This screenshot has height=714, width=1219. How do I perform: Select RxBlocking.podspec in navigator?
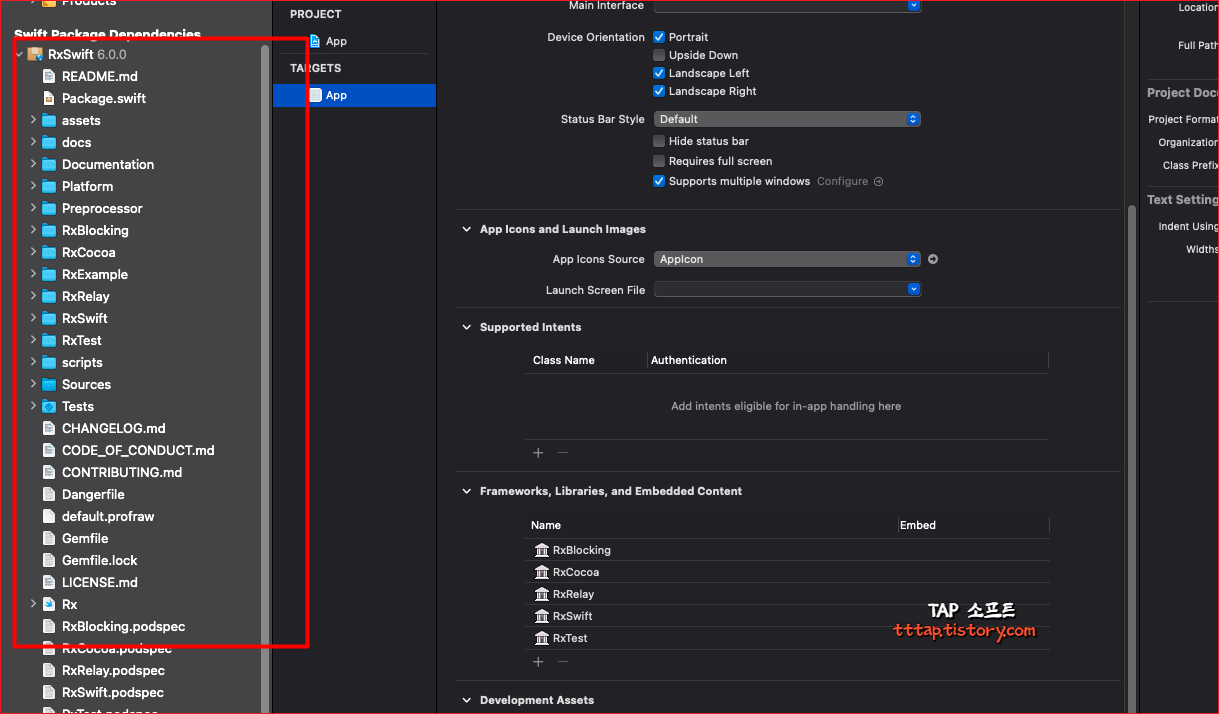point(123,626)
